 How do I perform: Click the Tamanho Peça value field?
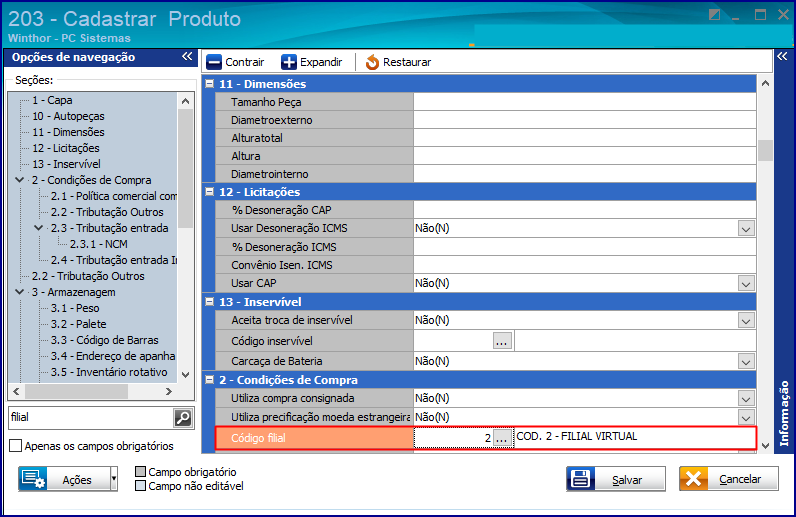pyautogui.click(x=585, y=102)
